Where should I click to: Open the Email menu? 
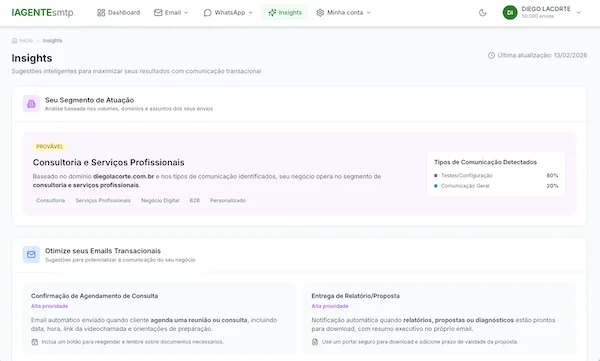[x=171, y=13]
